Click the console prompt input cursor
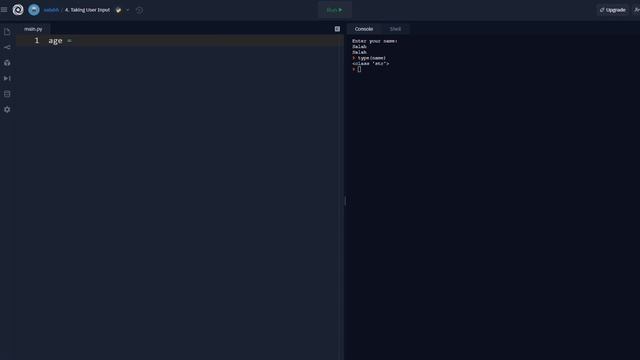This screenshot has width=640, height=360. point(359,69)
